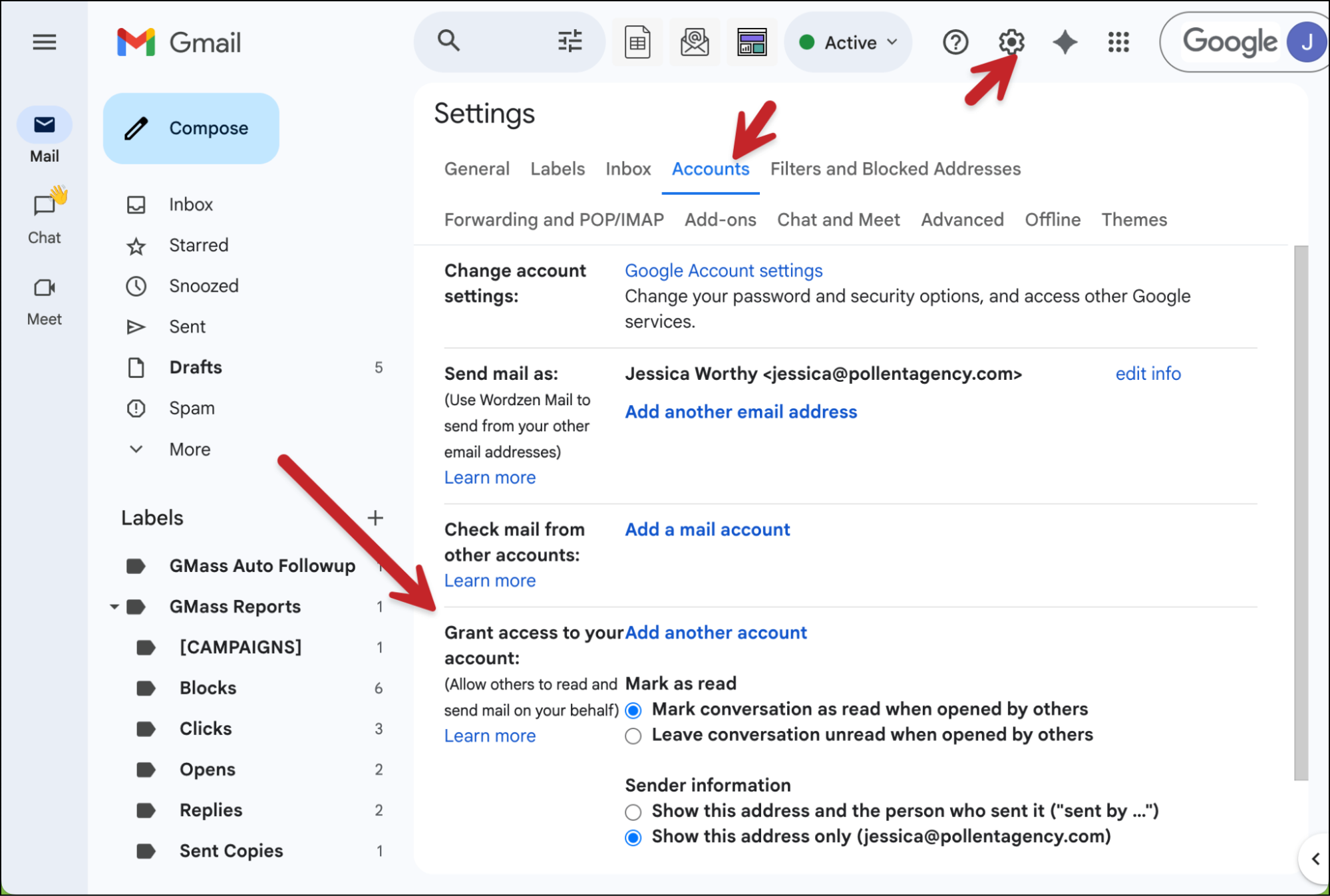
Task: Open Forwarding and POP/IMAP tab
Action: click(554, 220)
